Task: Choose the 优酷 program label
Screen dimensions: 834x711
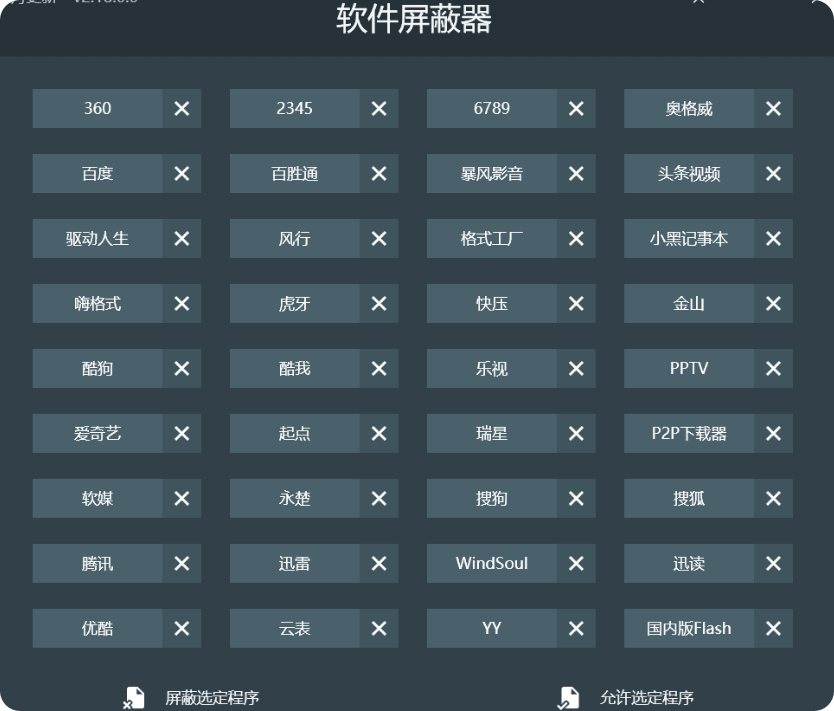Action: (97, 629)
